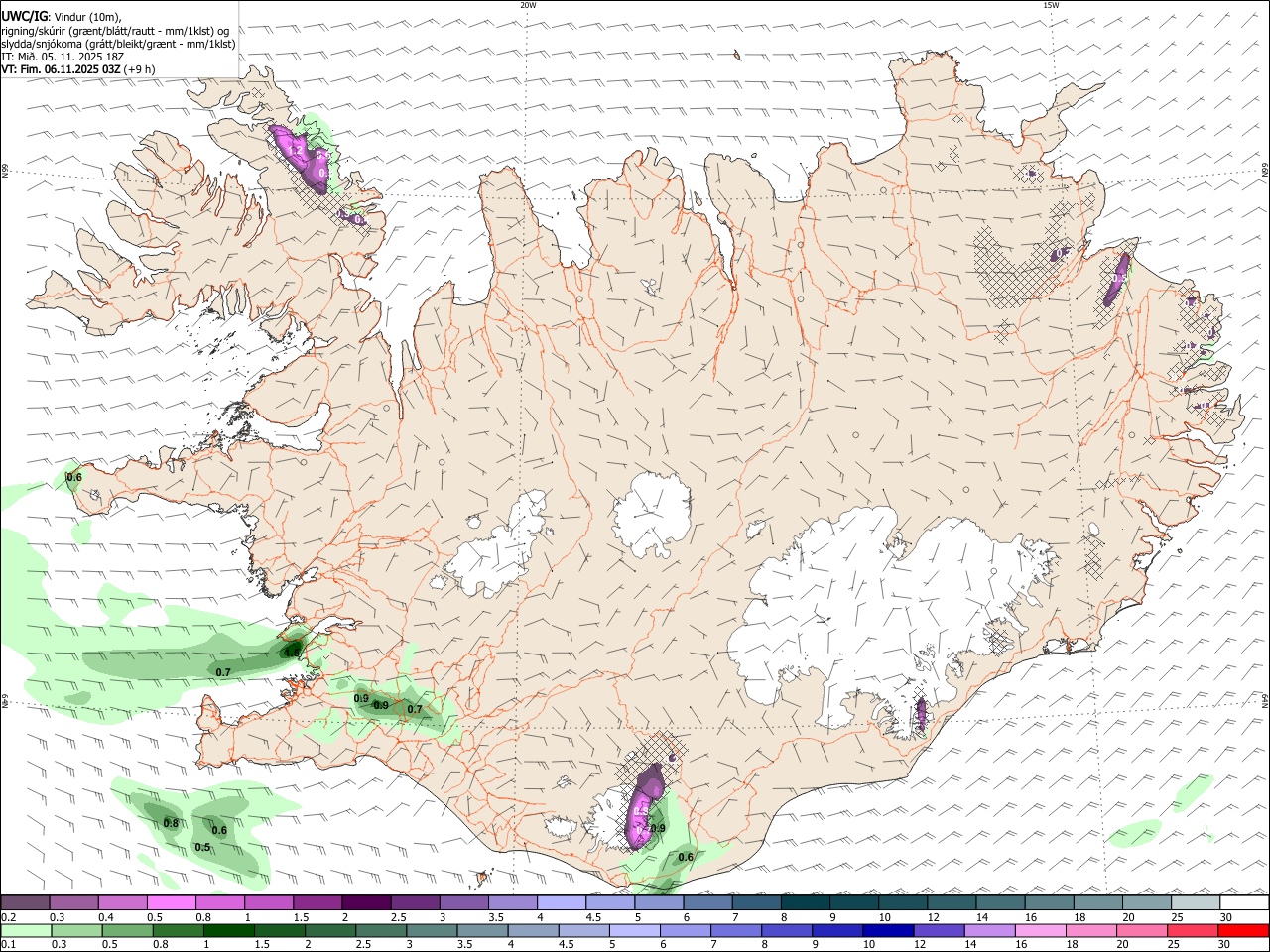The height and width of the screenshot is (952, 1270).
Task: Click the '15W' longitude label
Action: coord(1051,5)
